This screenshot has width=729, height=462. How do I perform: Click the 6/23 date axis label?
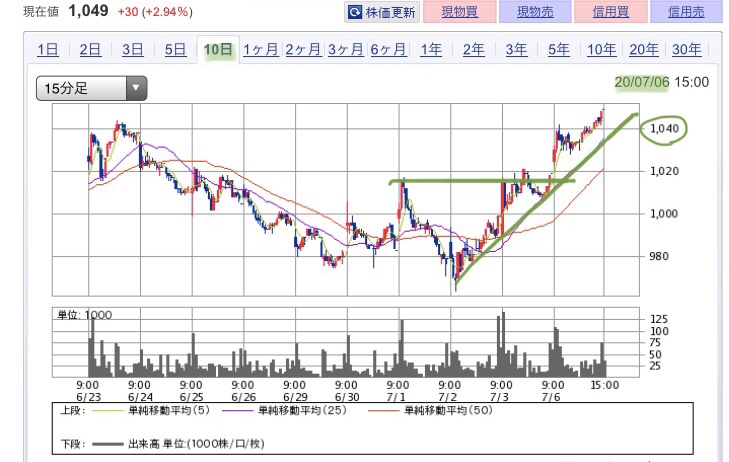tap(88, 397)
